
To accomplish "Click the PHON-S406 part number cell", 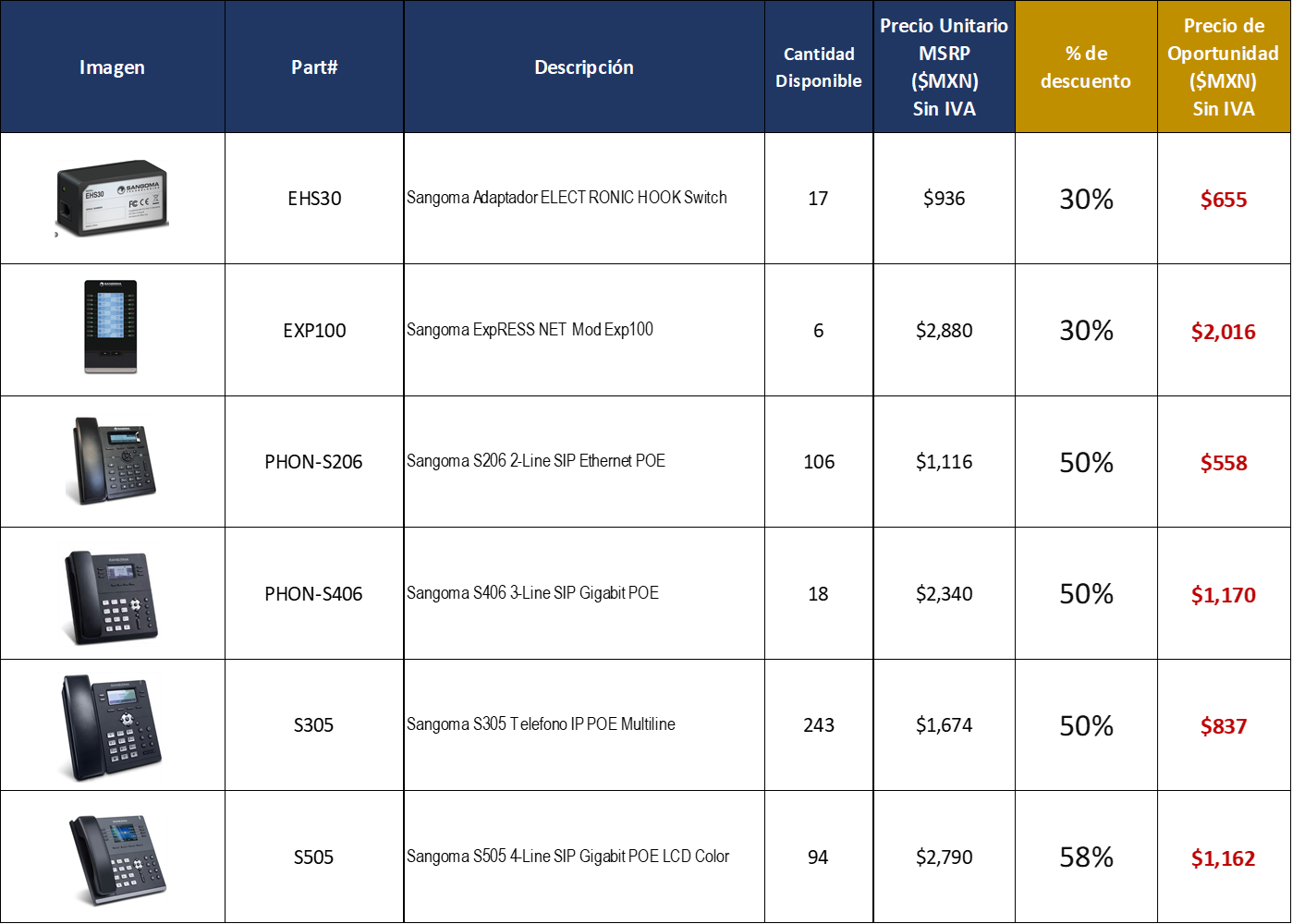I will [x=314, y=594].
